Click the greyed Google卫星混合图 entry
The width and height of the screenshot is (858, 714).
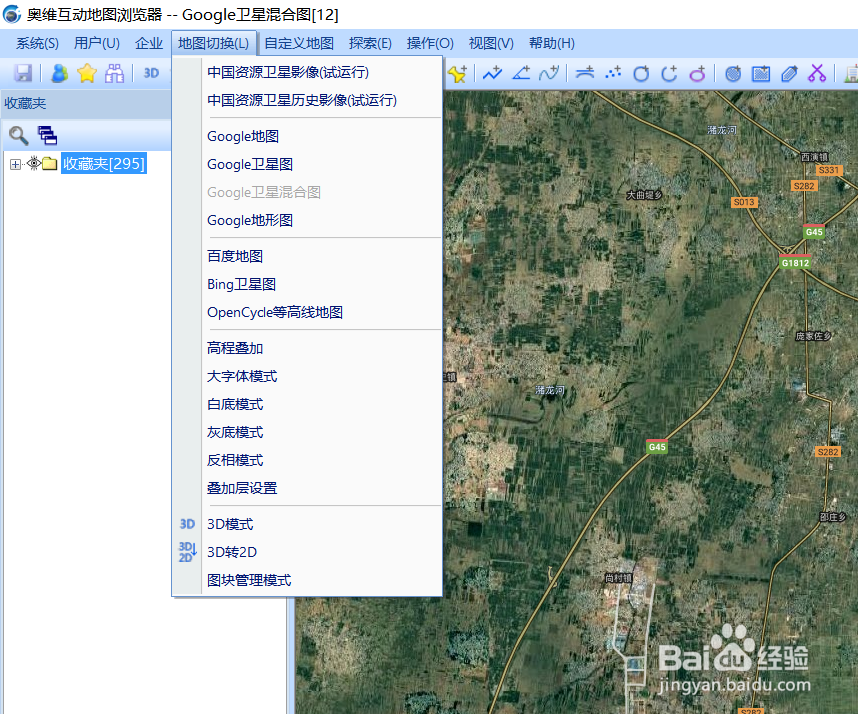pyautogui.click(x=322, y=192)
